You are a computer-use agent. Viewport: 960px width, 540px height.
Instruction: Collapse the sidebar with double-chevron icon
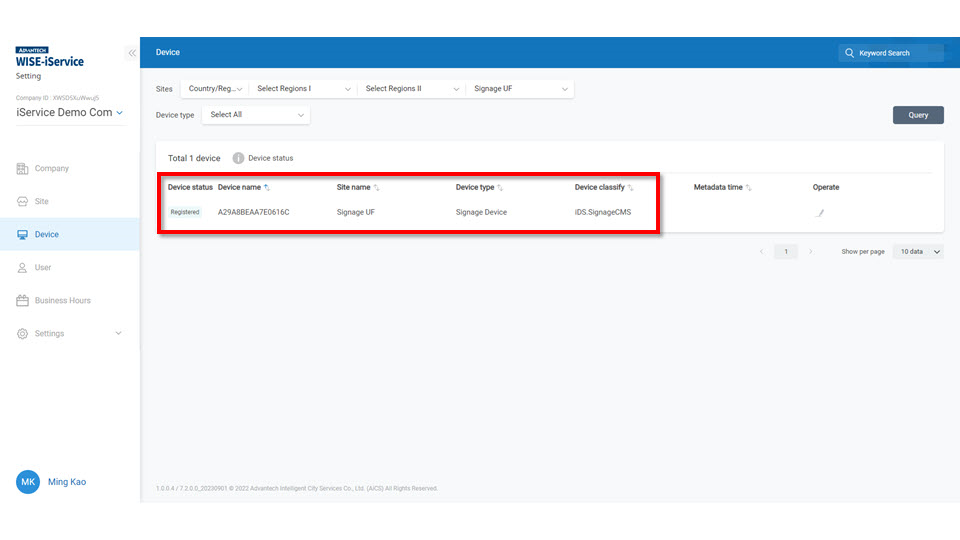tap(132, 53)
